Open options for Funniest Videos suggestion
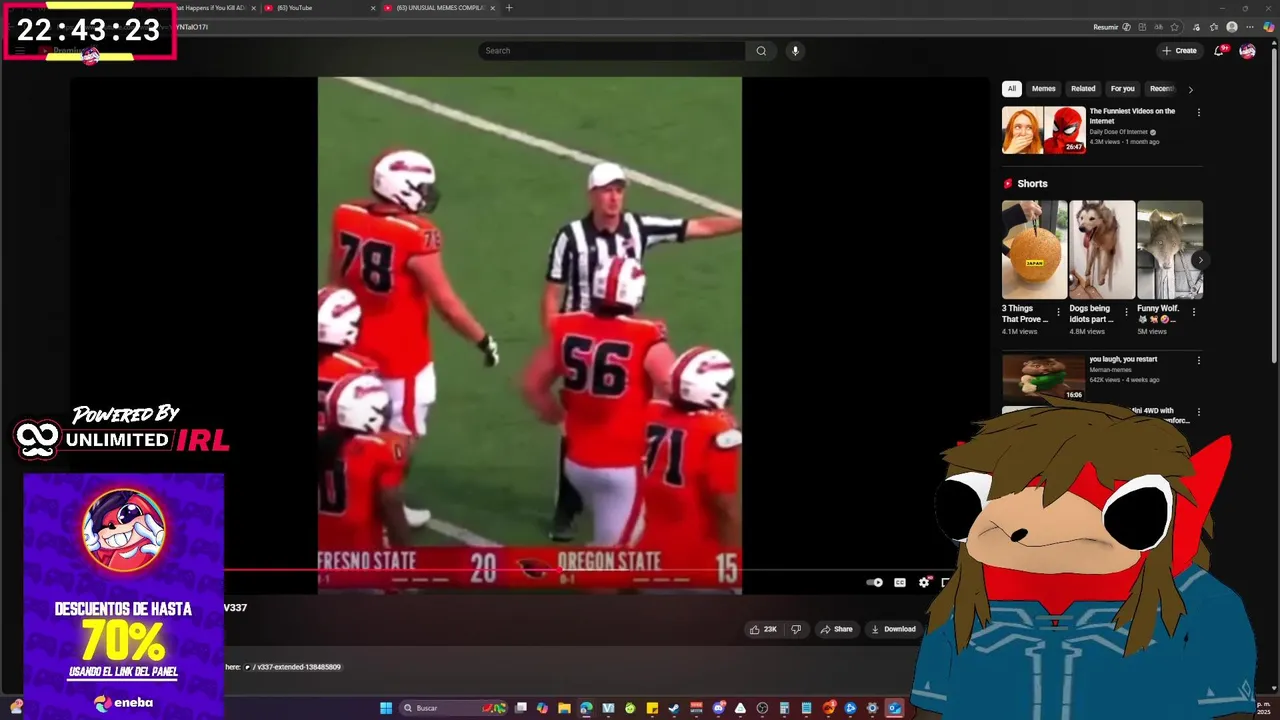The image size is (1280, 720). 1199,113
